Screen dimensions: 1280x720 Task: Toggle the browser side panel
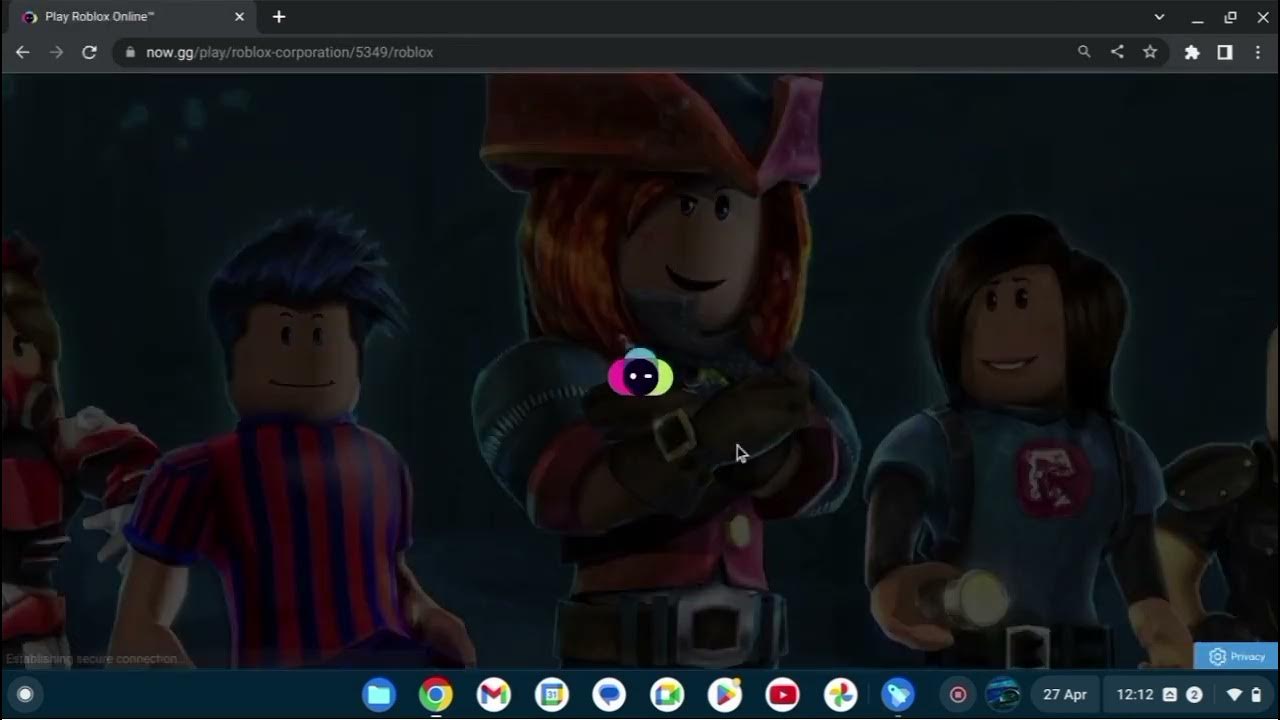[1225, 52]
